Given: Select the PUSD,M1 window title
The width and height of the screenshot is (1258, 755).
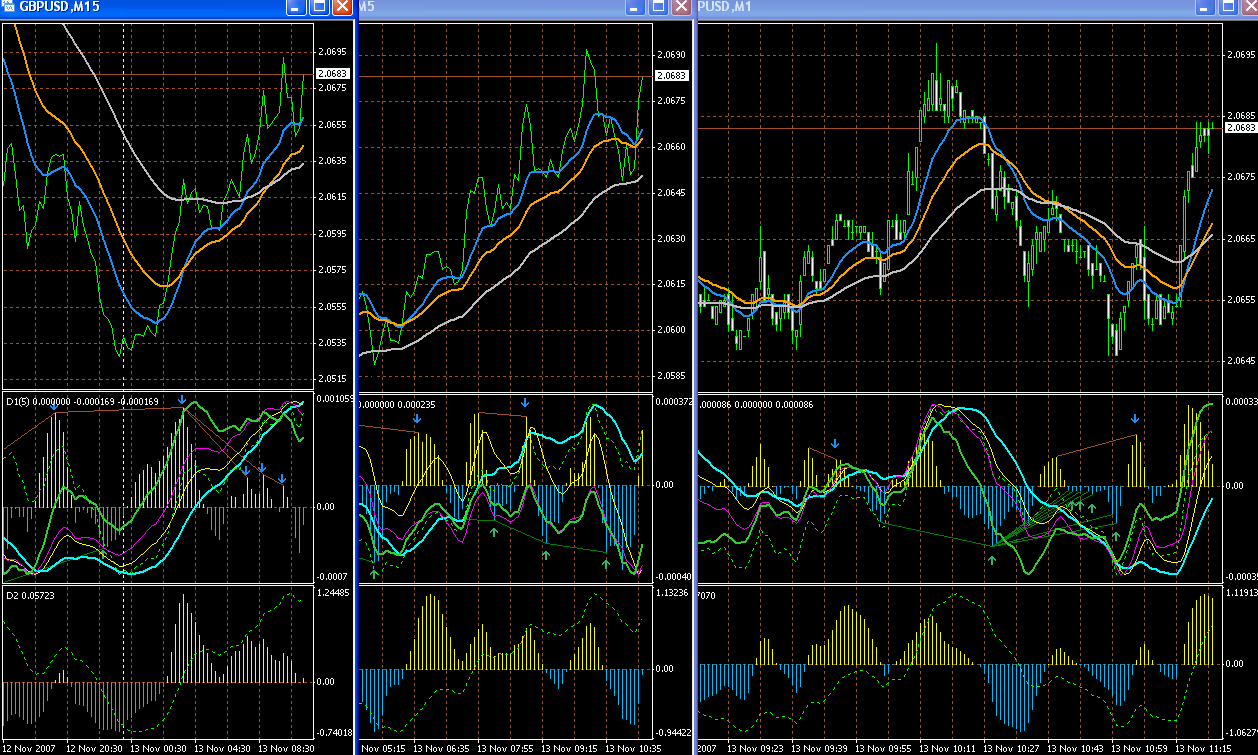Looking at the screenshot, I should click(x=725, y=7).
